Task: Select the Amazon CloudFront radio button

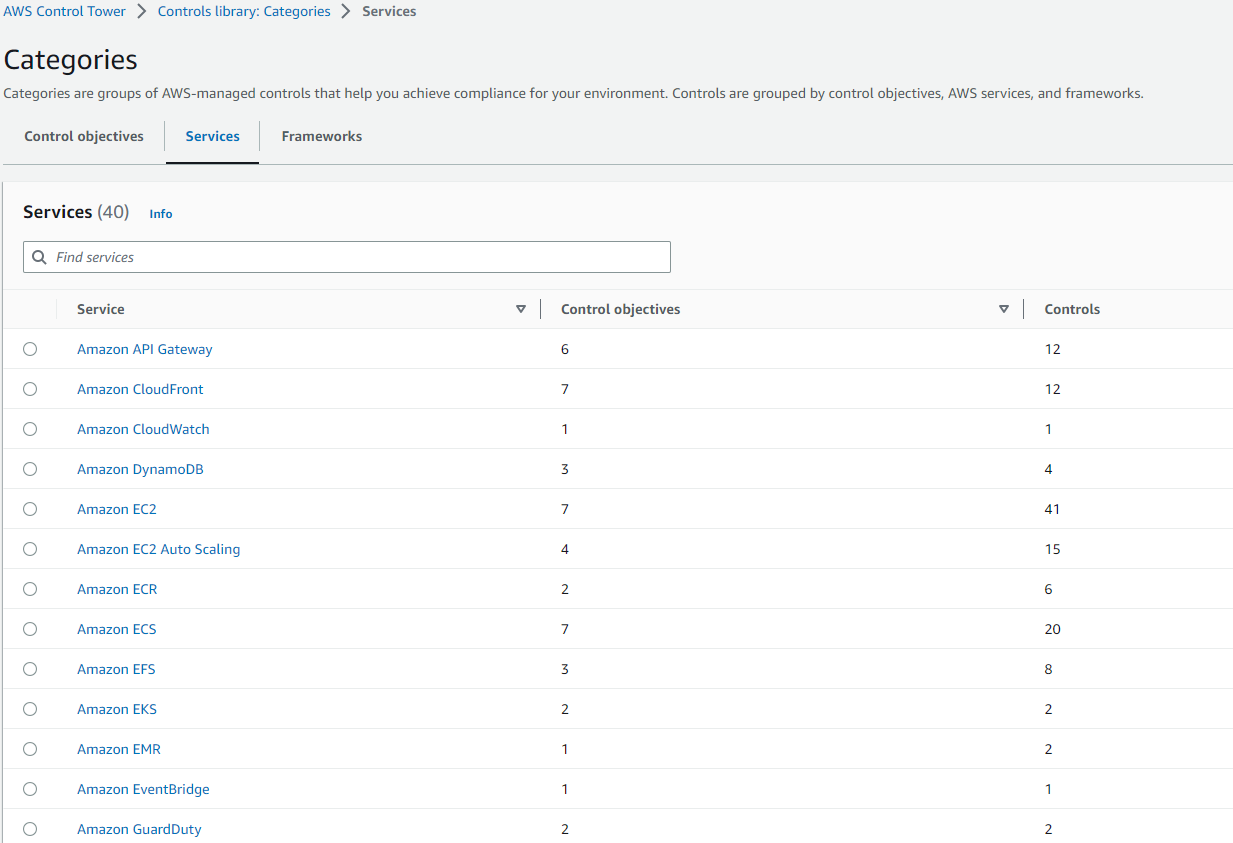Action: 30,389
